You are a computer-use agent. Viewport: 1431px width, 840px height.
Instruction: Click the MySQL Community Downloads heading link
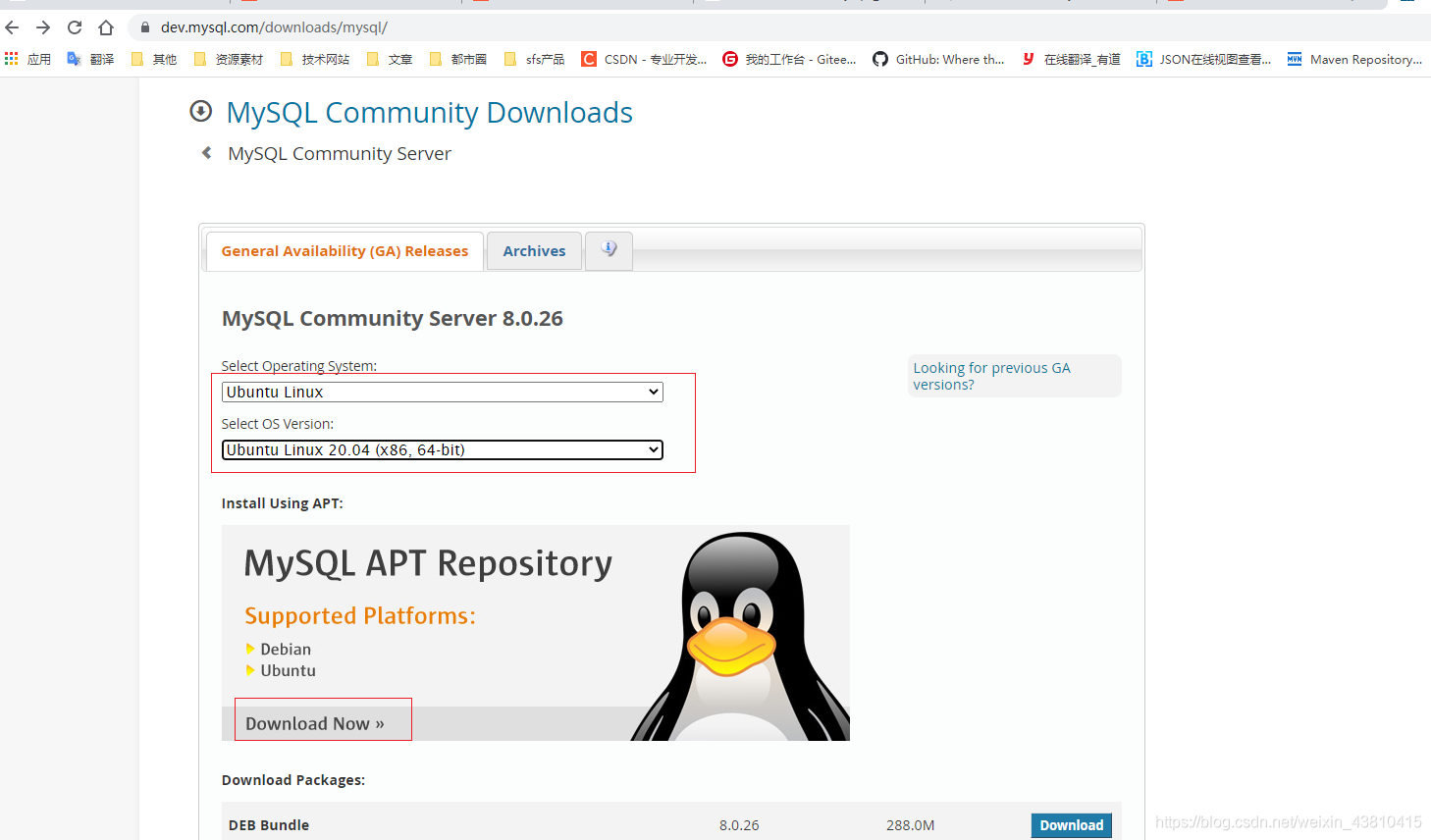tap(430, 113)
